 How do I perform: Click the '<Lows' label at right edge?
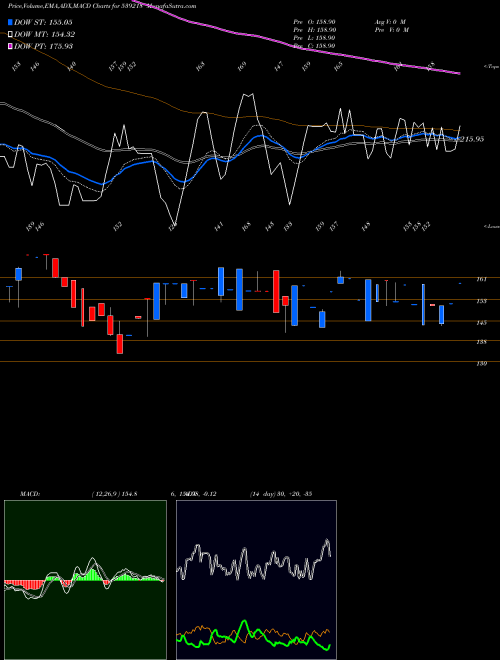click(491, 226)
